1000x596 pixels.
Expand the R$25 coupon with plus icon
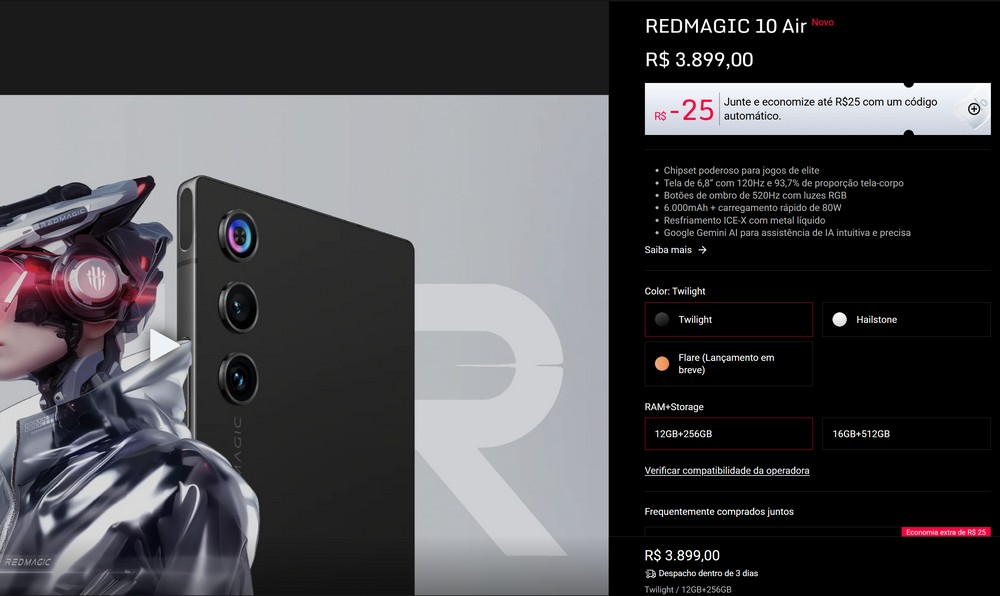[974, 109]
